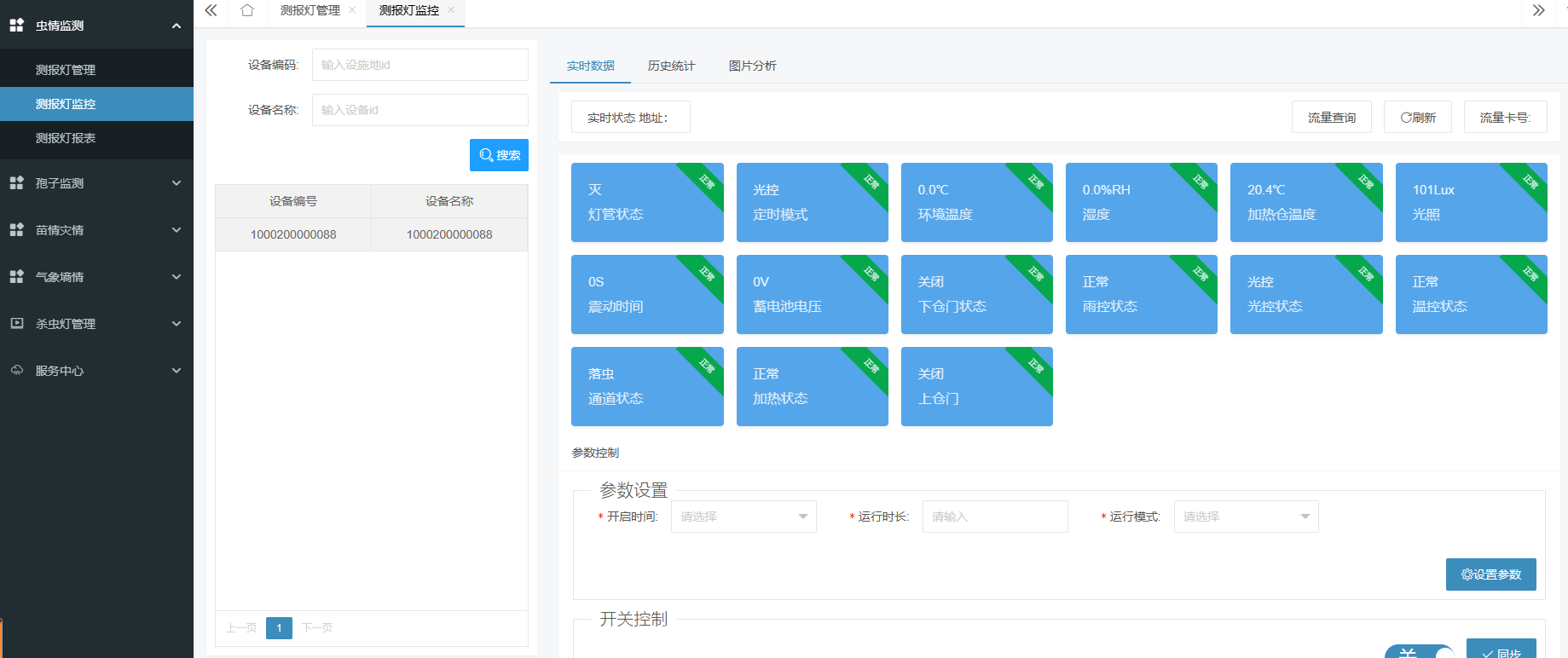Expand the 气象墒情 sidebar menu
Viewport: 1568px width, 658px height.
[x=176, y=277]
